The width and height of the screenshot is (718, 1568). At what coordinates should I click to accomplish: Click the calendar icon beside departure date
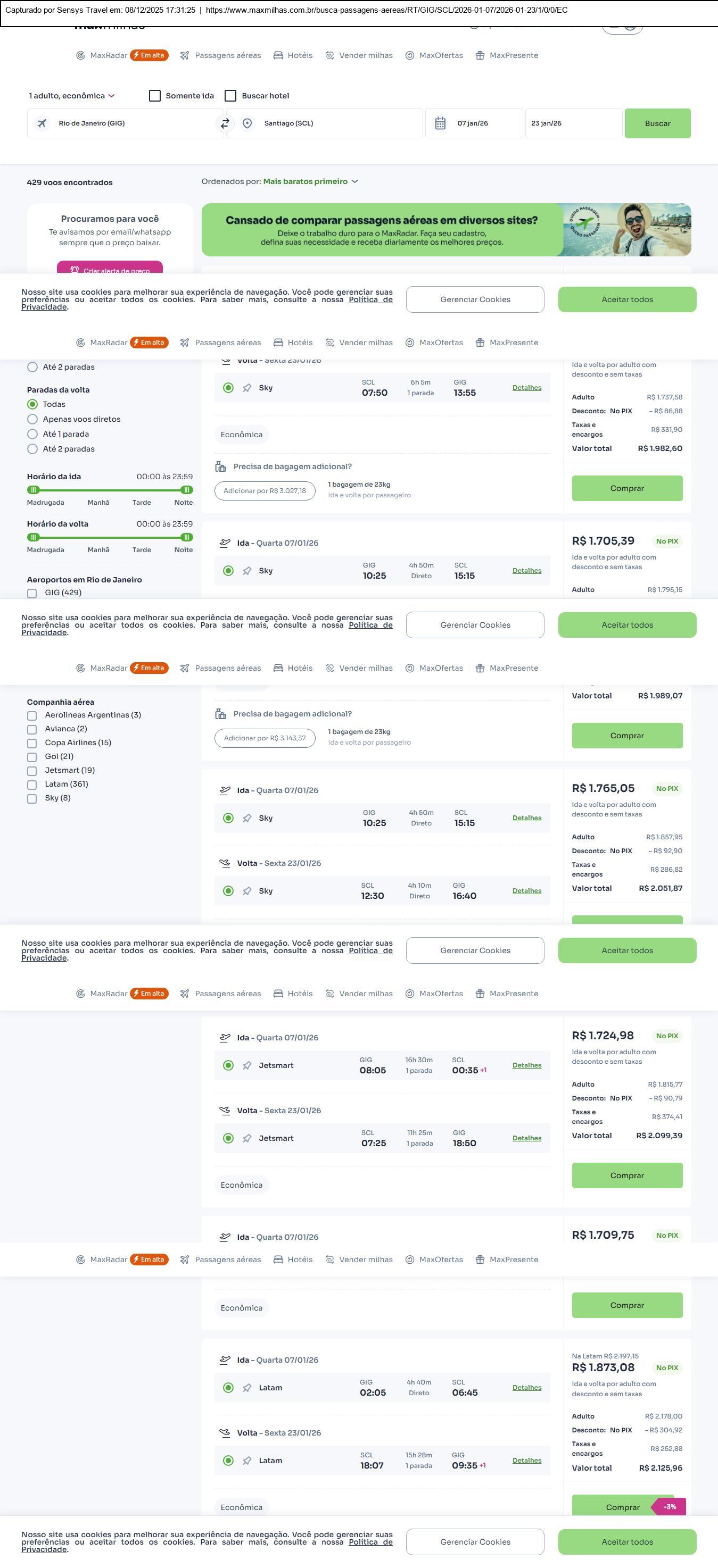coord(440,123)
